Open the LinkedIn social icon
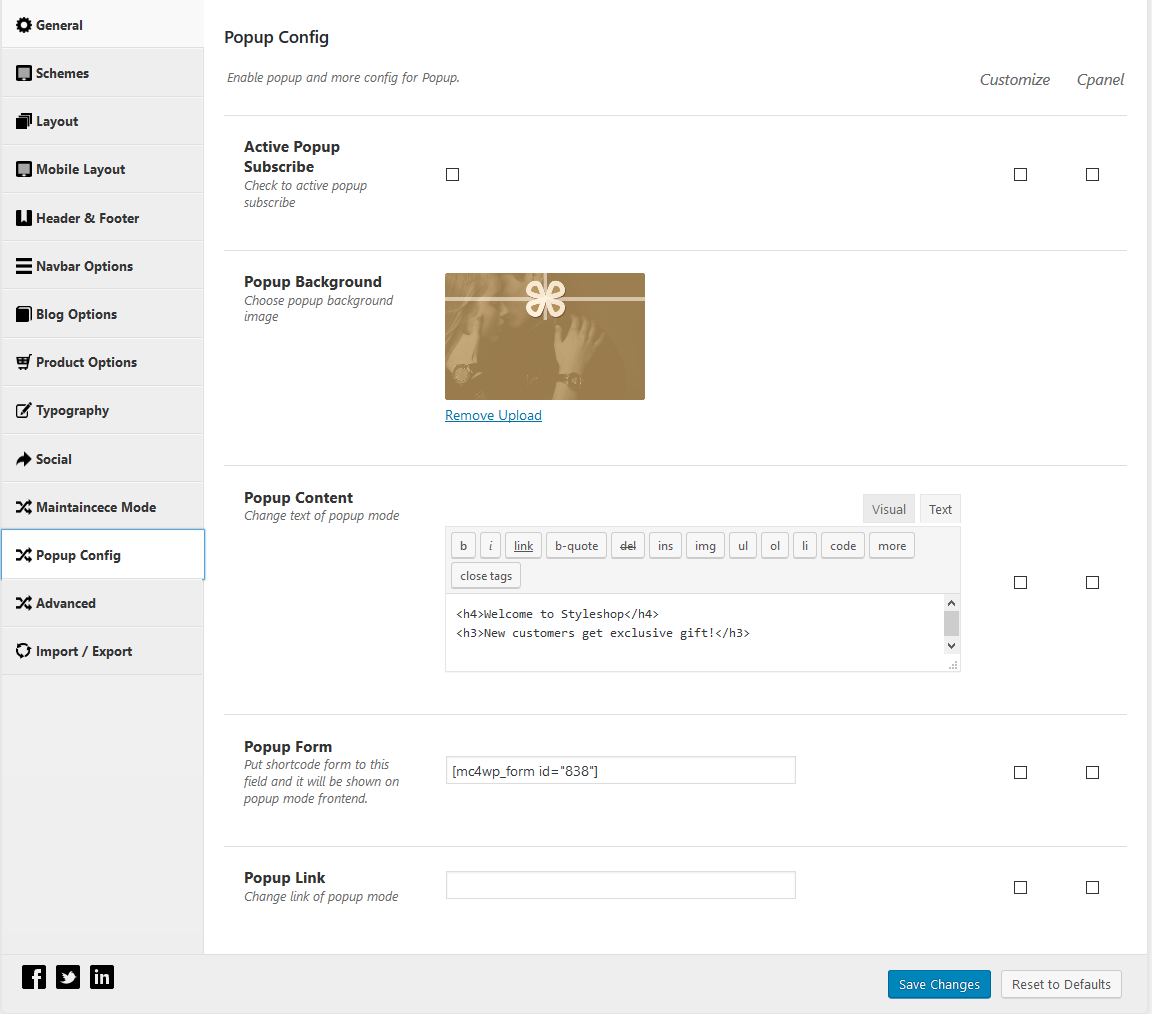 (101, 977)
